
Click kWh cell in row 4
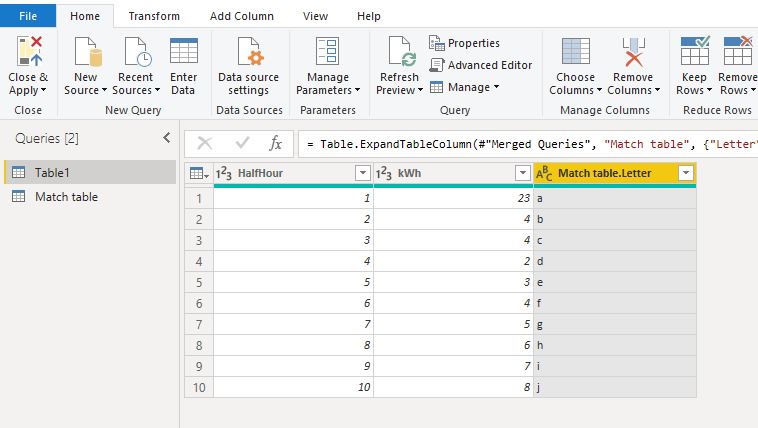click(453, 261)
